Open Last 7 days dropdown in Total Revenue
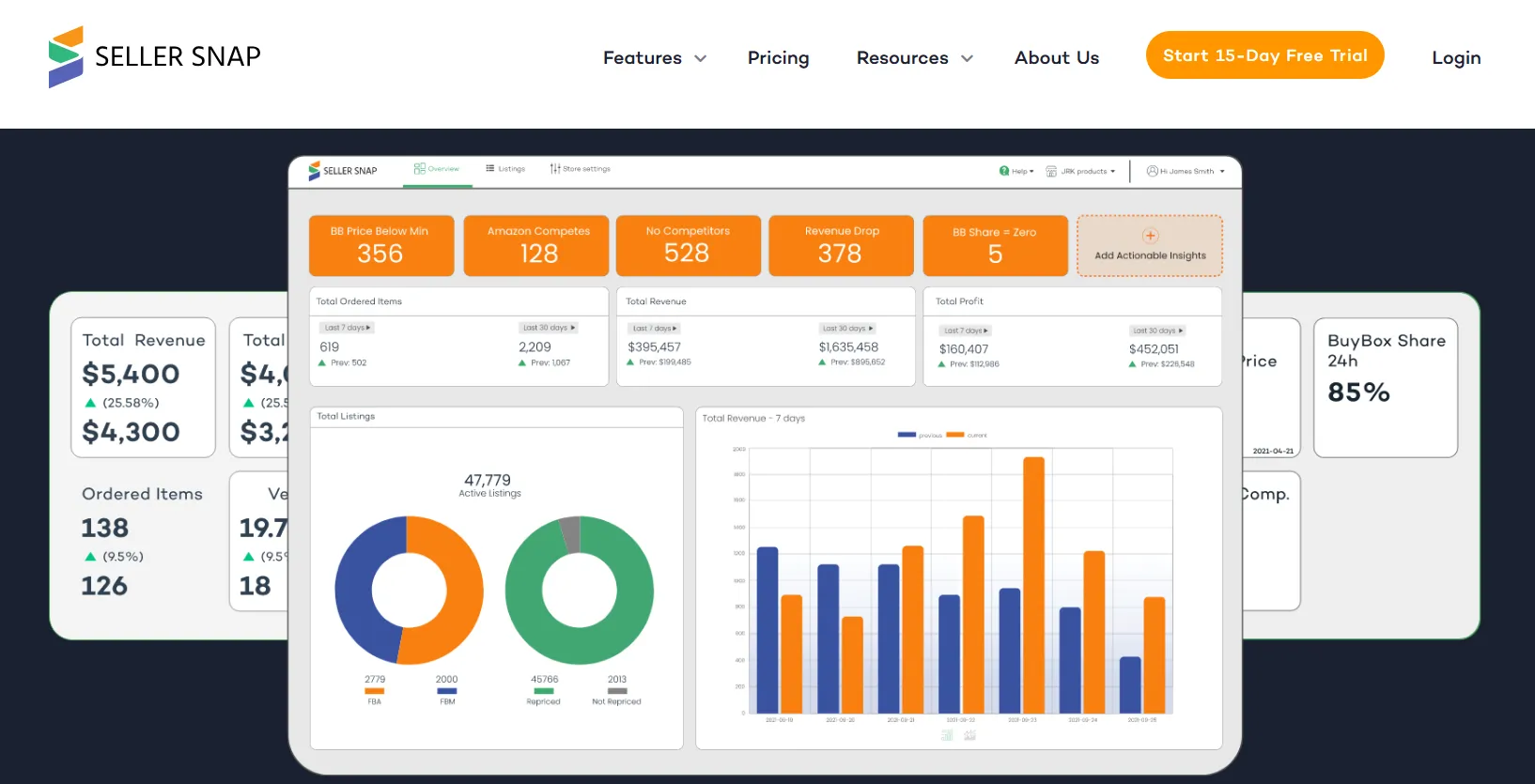Viewport: 1535px width, 784px height. (x=655, y=329)
